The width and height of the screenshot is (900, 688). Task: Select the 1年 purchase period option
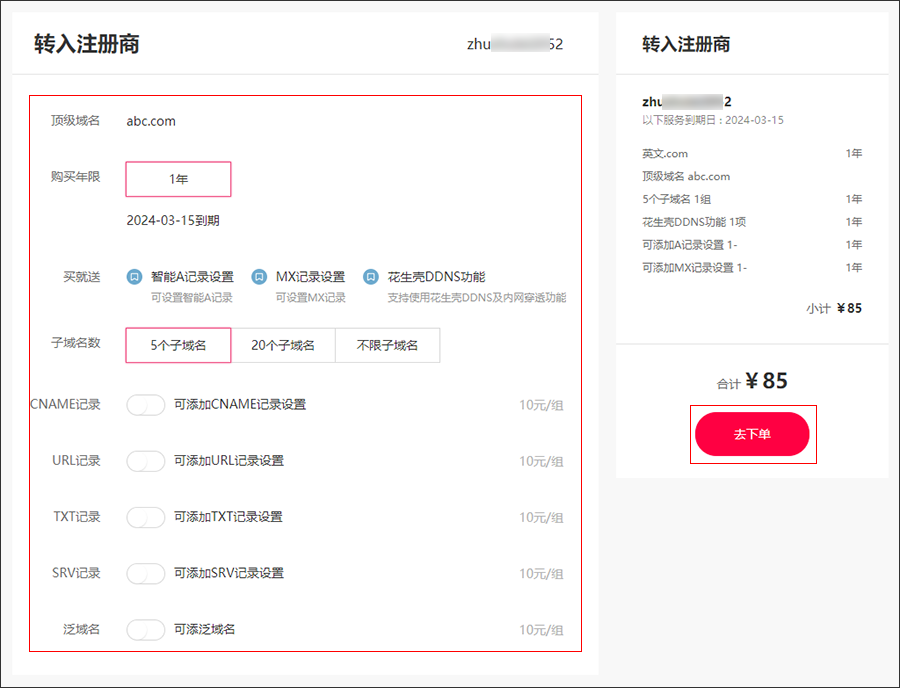pyautogui.click(x=179, y=179)
